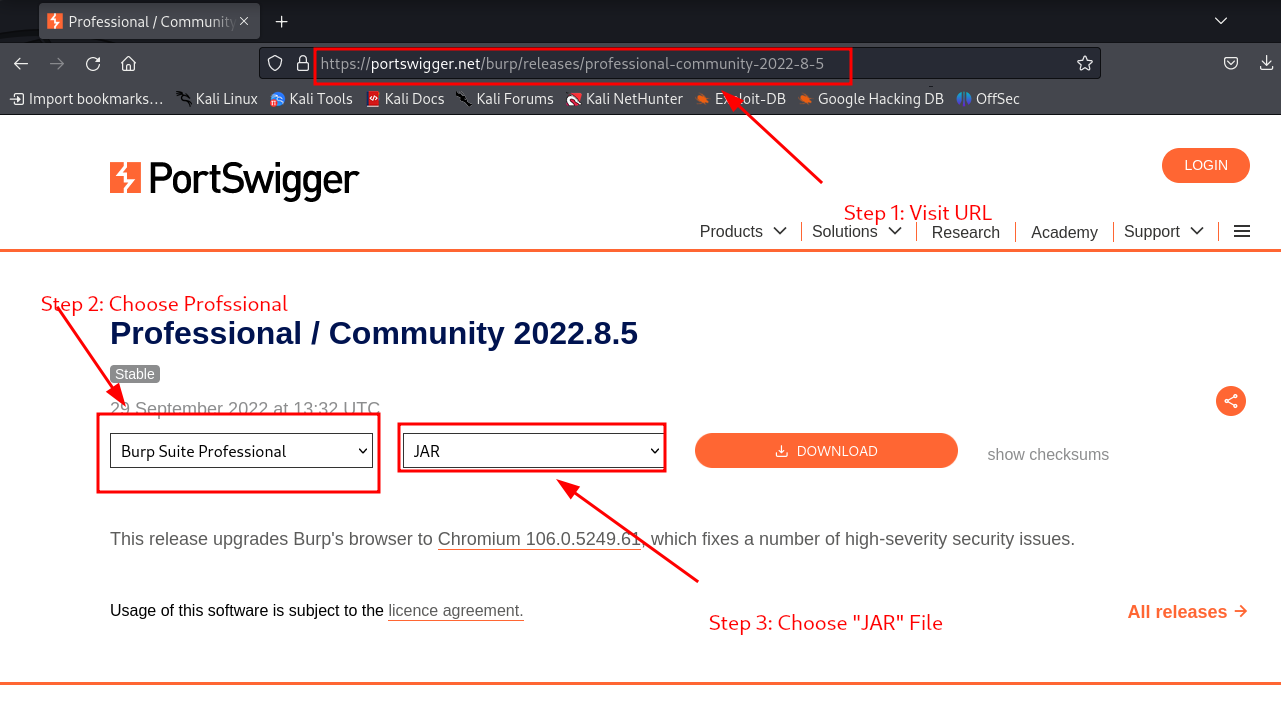Viewport: 1281px width, 719px height.
Task: Expand the Solutions menu
Action: coord(857,231)
